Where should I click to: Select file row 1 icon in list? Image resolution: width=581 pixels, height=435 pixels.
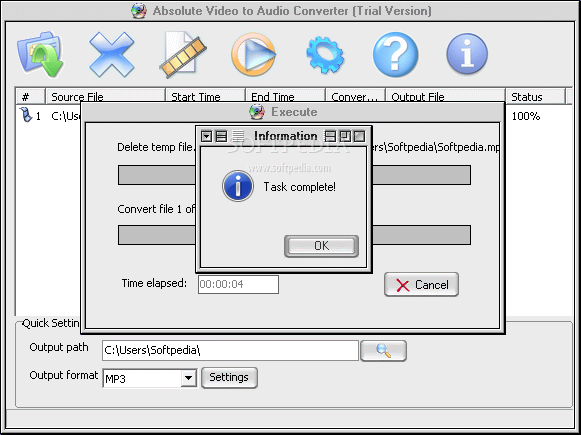pyautogui.click(x=25, y=115)
